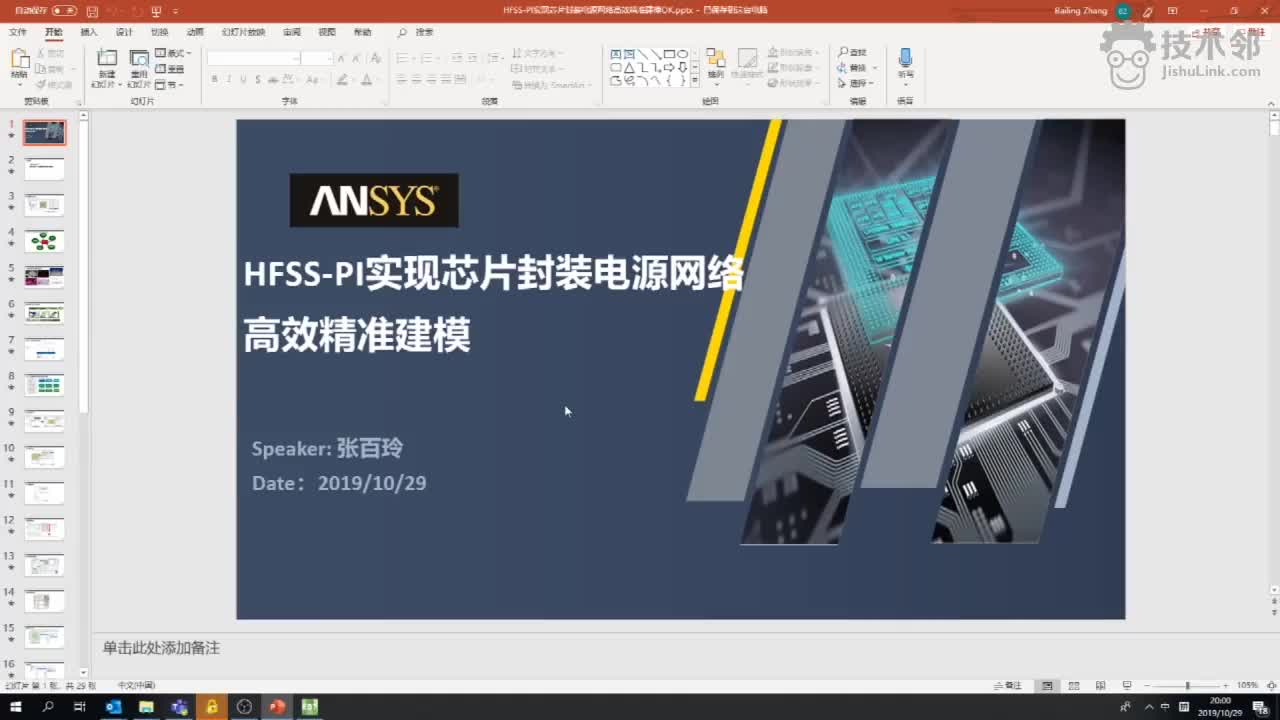
Task: Open the 切换 (Transitions) tab
Action: (x=159, y=32)
